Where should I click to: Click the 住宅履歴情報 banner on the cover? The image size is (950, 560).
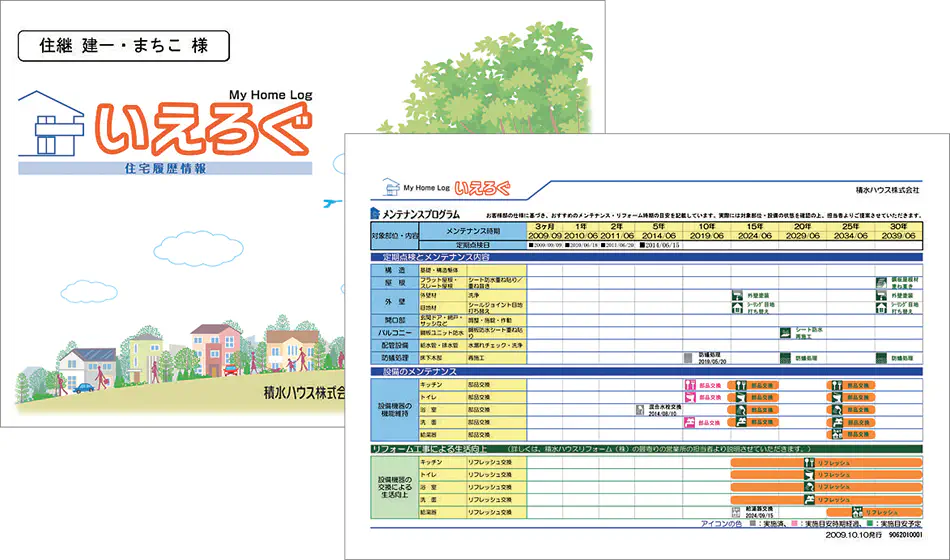pos(165,168)
